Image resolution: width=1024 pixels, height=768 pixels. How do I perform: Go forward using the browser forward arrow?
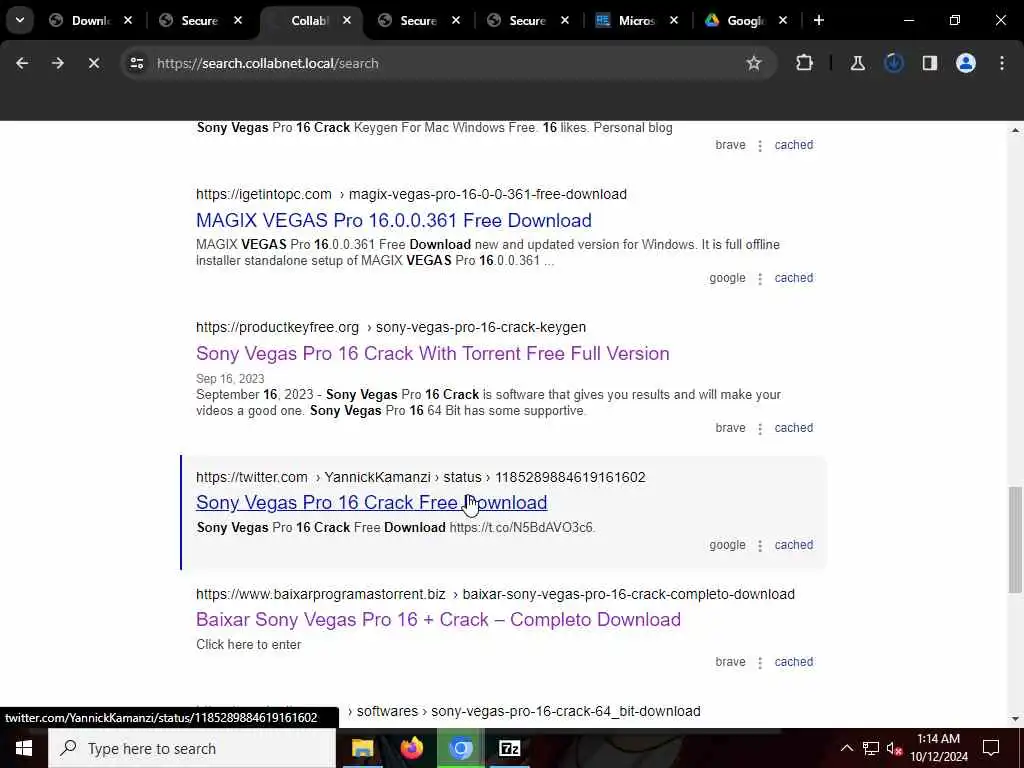[57, 63]
